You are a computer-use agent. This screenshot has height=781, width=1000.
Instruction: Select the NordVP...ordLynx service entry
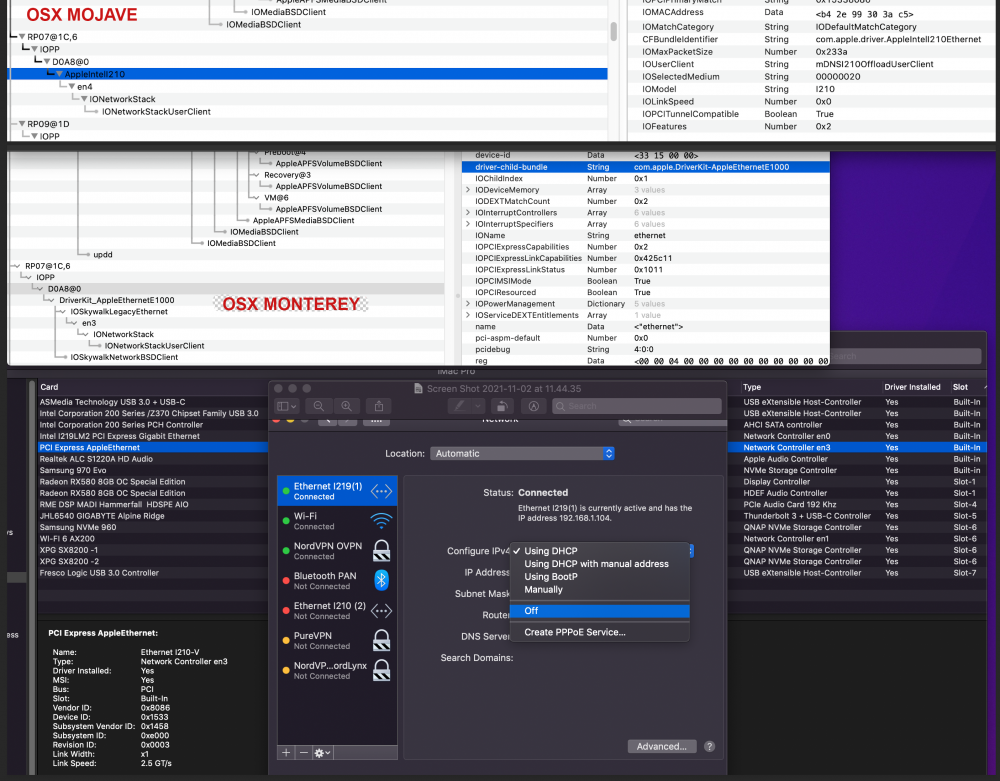click(x=337, y=671)
